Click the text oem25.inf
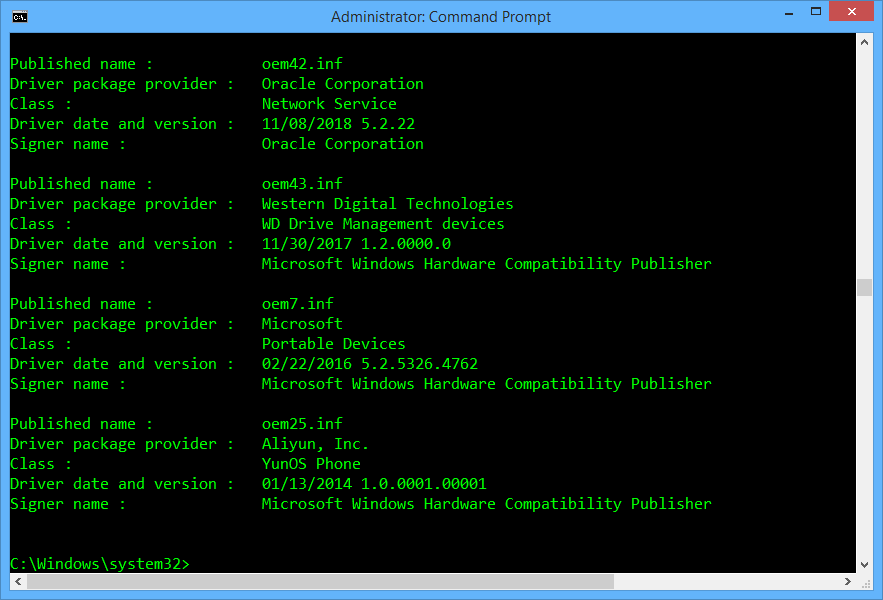883x600 pixels. click(x=302, y=424)
